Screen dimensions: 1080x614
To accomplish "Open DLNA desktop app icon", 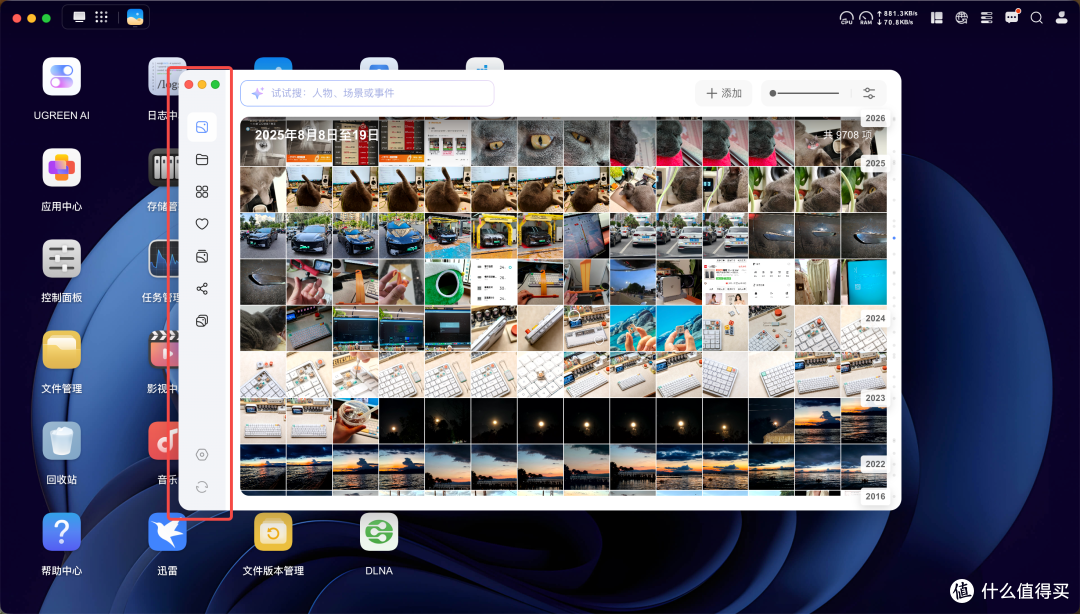I will (x=379, y=532).
